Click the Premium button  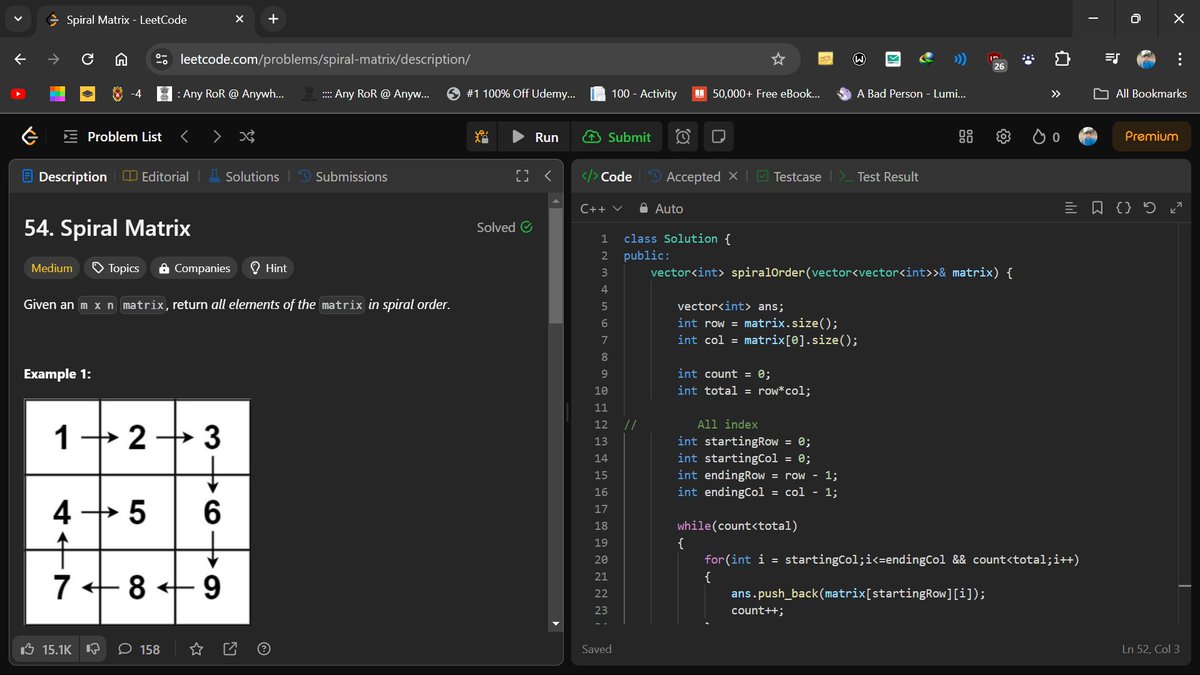point(1151,136)
